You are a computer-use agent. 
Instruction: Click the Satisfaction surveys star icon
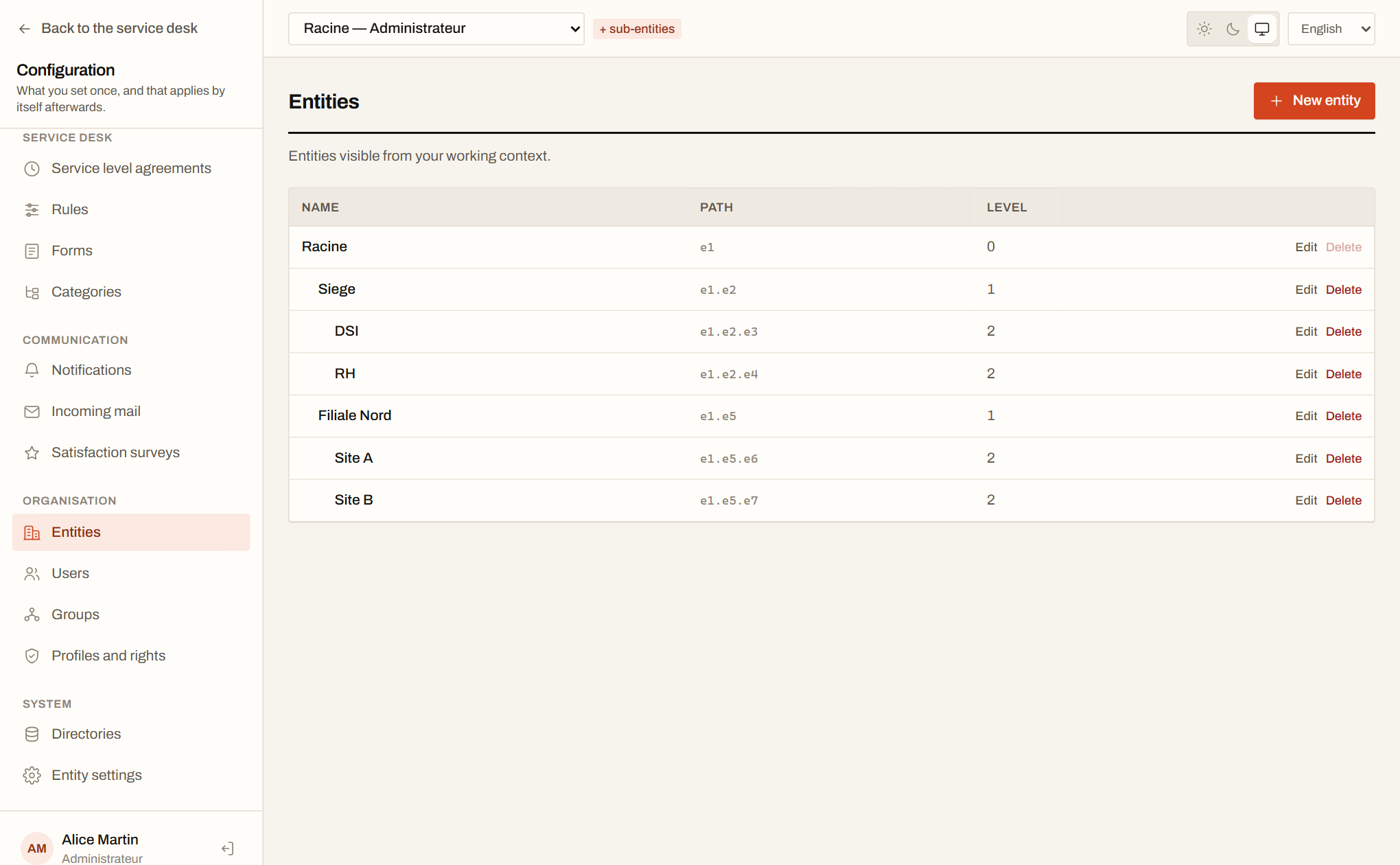tap(32, 453)
